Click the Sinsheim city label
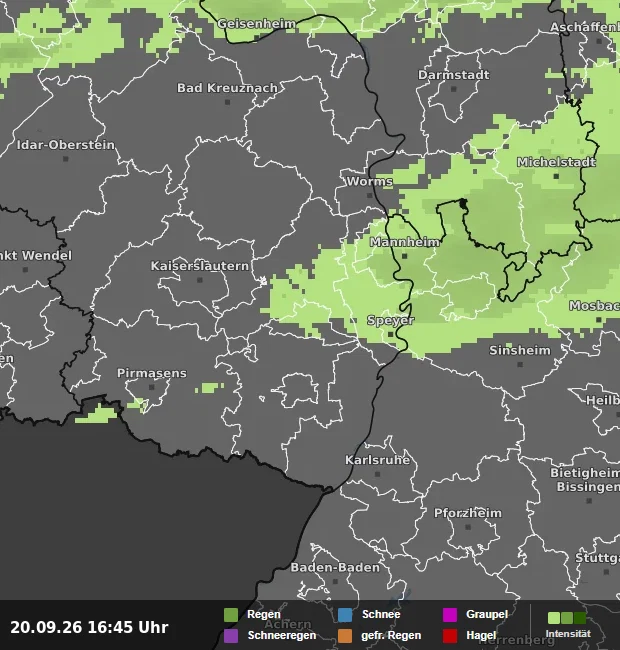The height and width of the screenshot is (650, 620). [520, 350]
